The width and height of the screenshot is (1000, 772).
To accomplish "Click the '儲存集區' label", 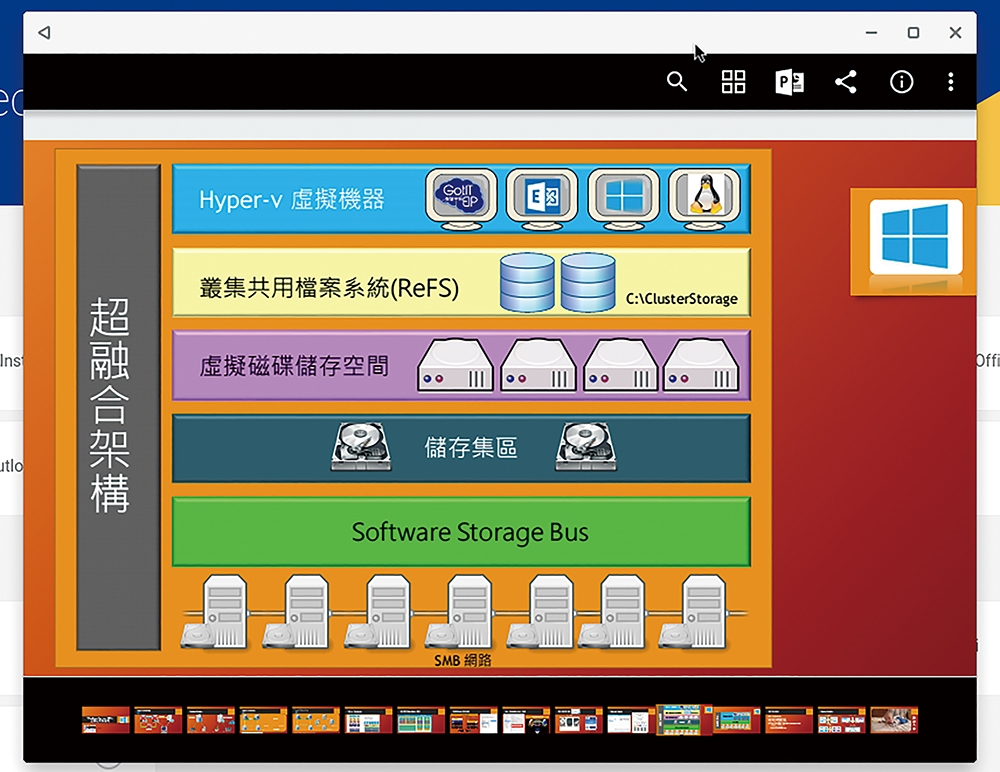I will click(471, 448).
